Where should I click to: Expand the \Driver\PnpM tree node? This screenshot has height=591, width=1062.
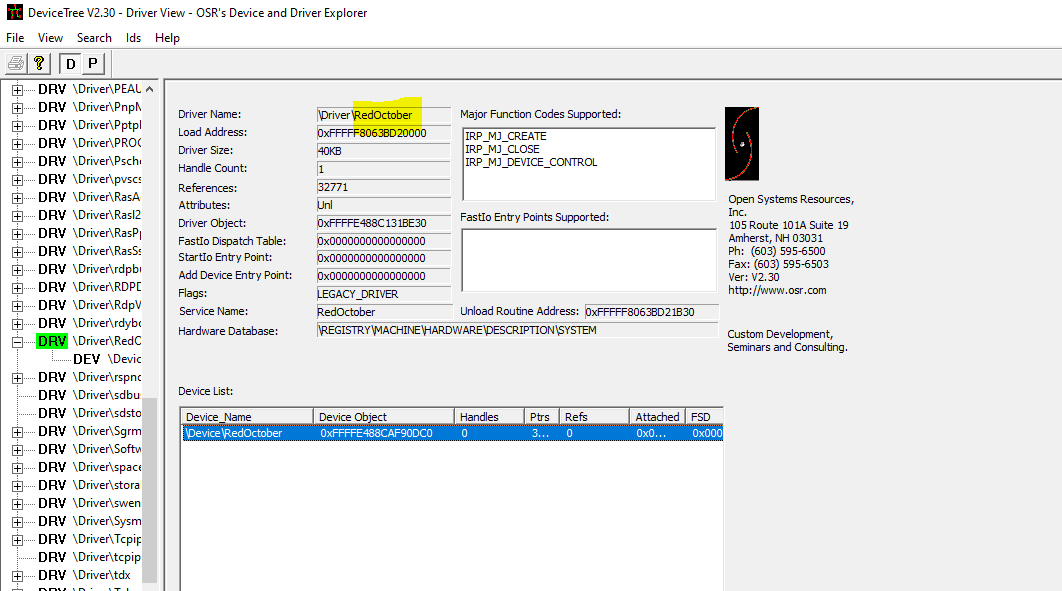(18, 108)
